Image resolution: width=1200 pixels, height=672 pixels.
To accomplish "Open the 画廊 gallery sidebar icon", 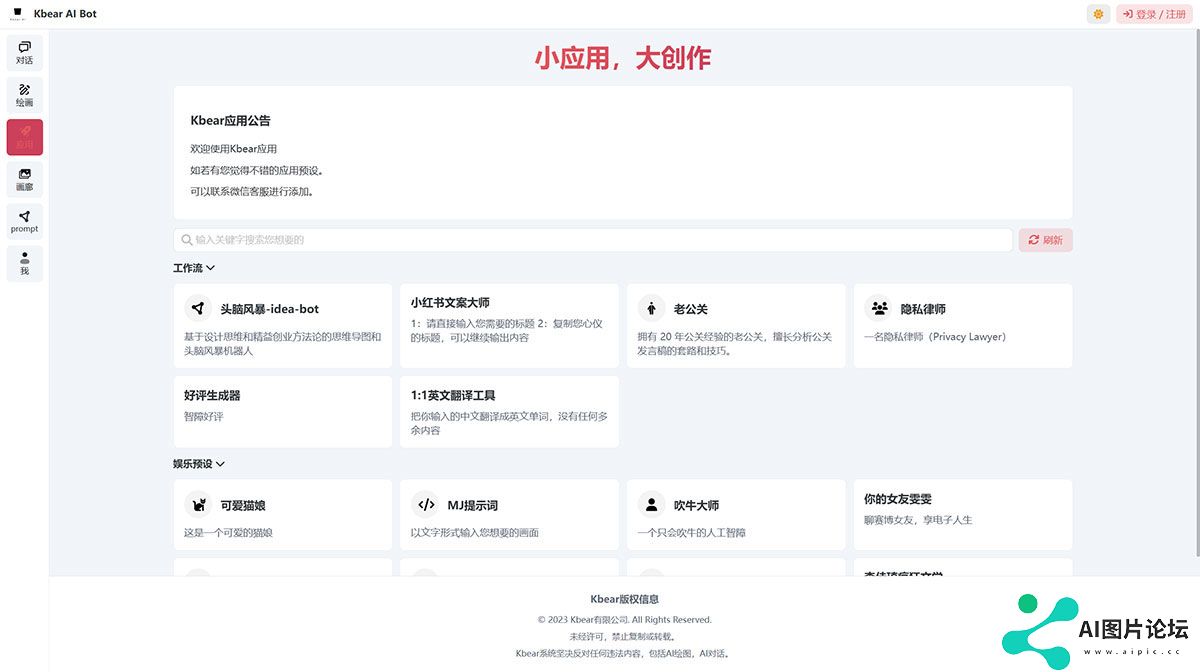I will pos(25,180).
